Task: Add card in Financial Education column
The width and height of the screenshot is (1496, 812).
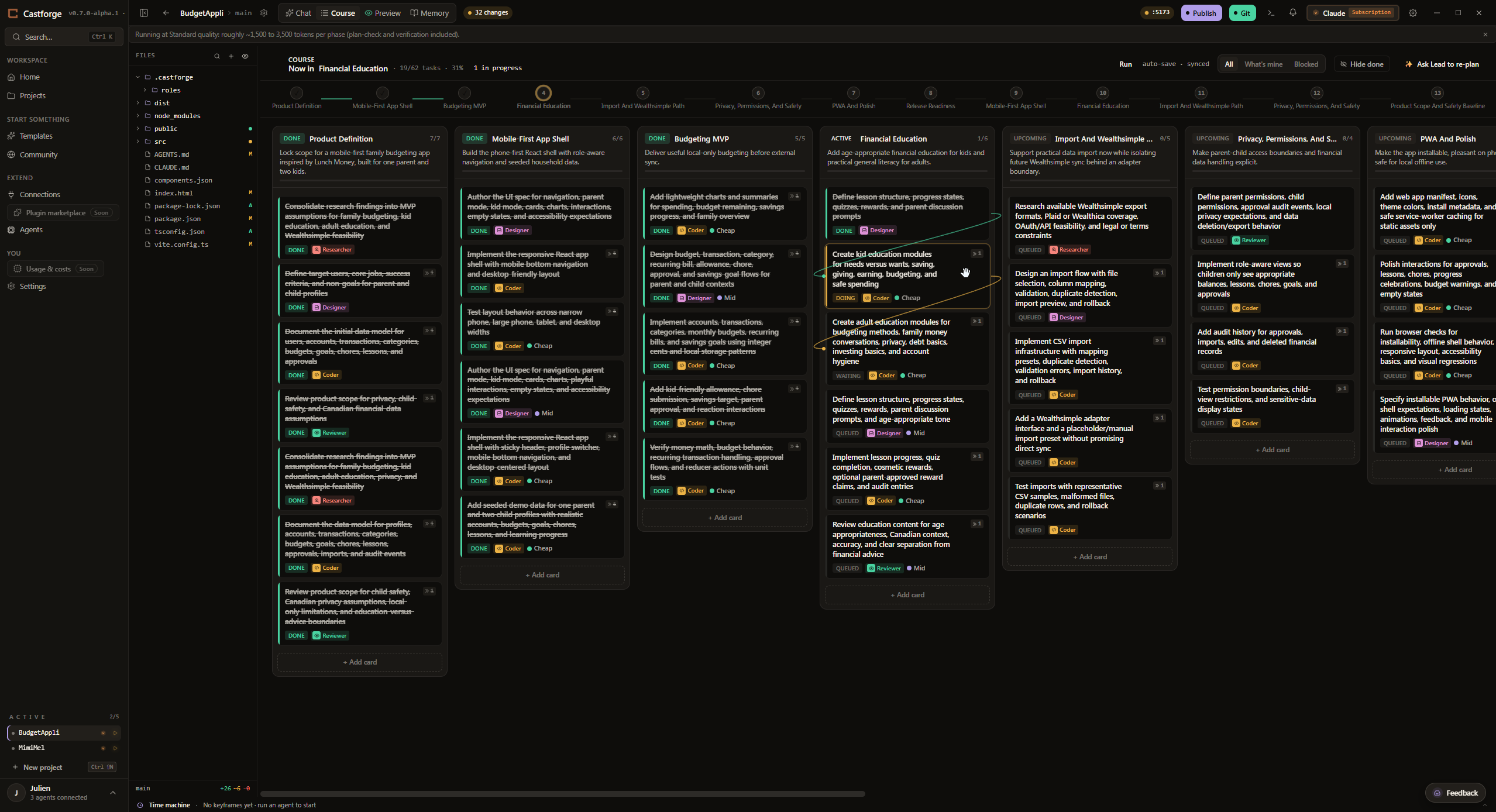Action: [907, 595]
